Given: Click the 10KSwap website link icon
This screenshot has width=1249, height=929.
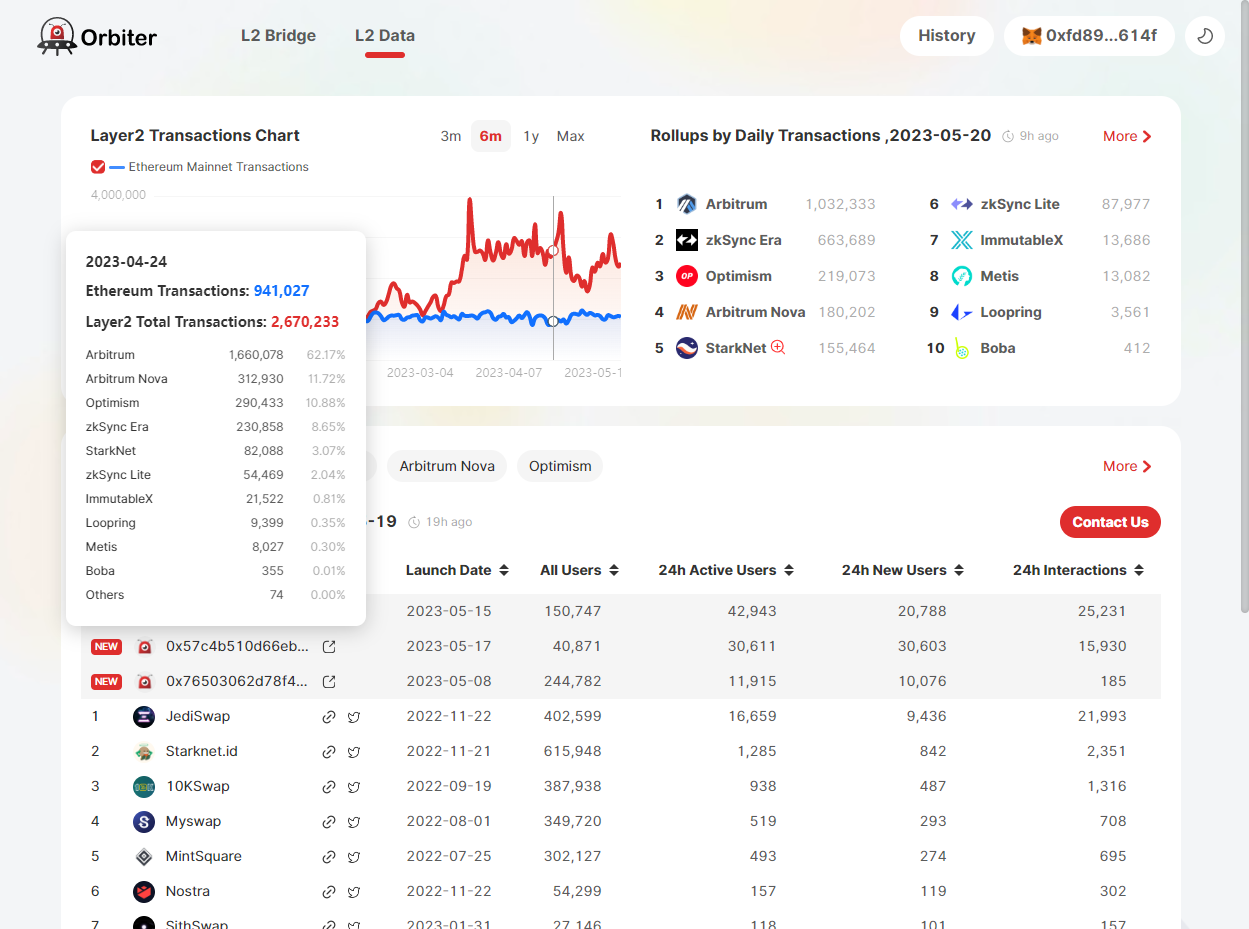Looking at the screenshot, I should click(x=329, y=787).
